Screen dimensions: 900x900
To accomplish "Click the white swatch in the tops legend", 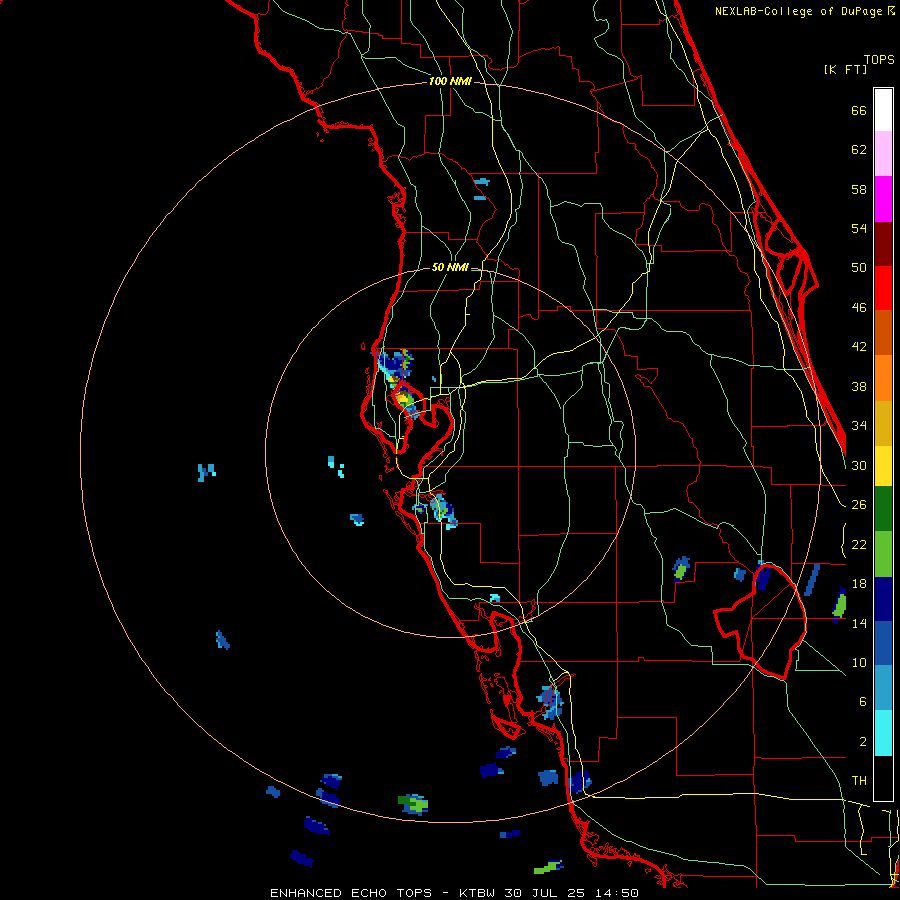I will tap(883, 110).
